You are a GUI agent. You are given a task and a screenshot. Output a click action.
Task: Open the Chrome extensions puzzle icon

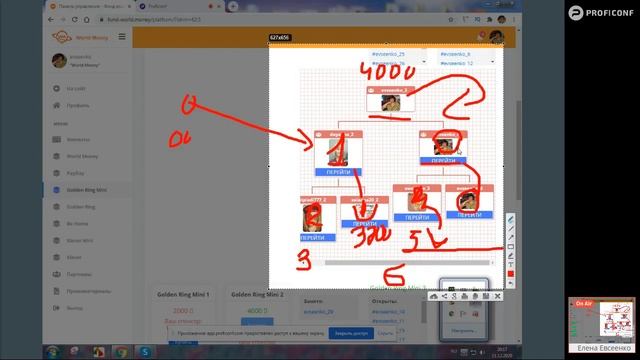pyautogui.click(x=489, y=20)
